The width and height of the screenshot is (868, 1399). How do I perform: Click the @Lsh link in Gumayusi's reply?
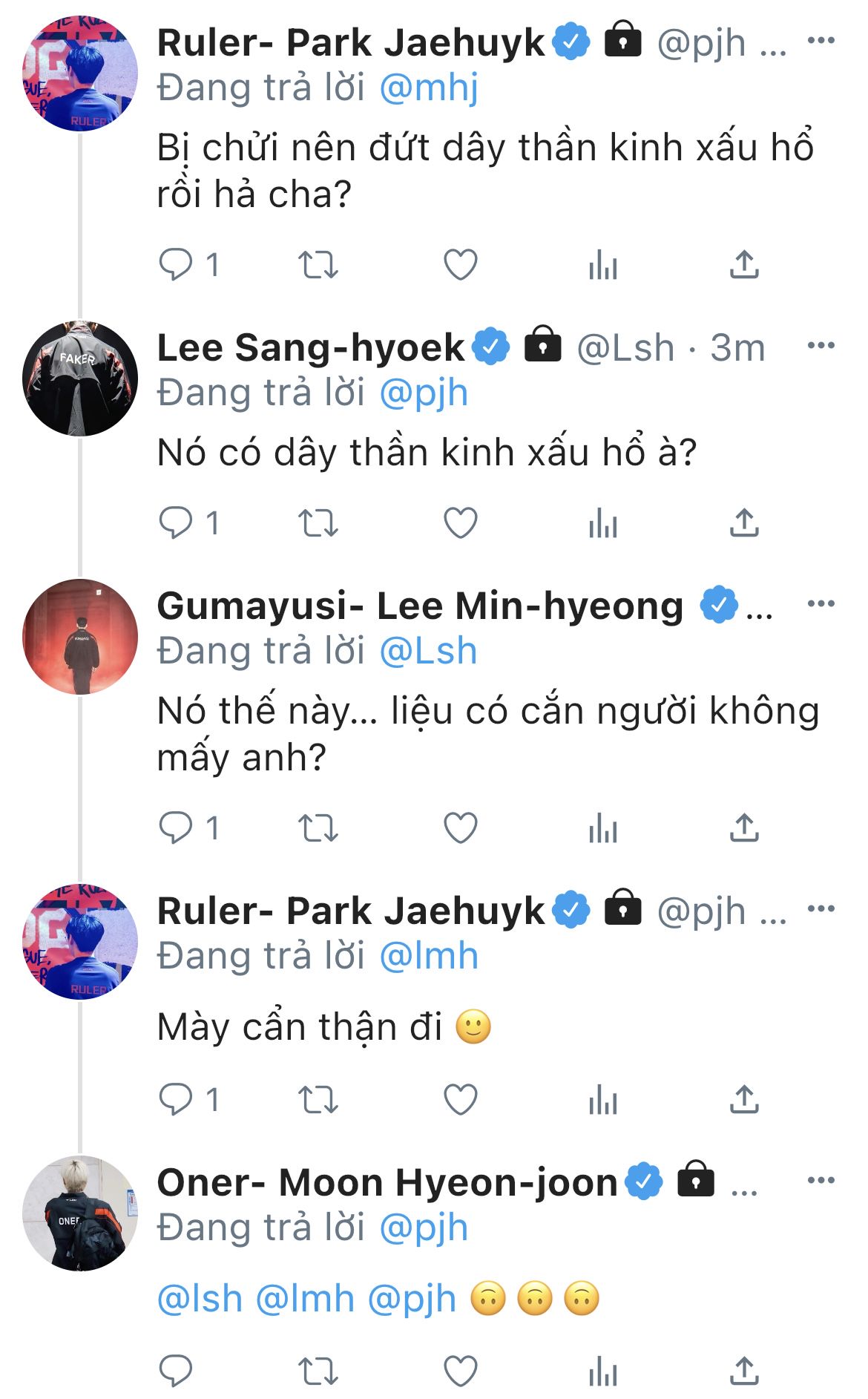428,651
